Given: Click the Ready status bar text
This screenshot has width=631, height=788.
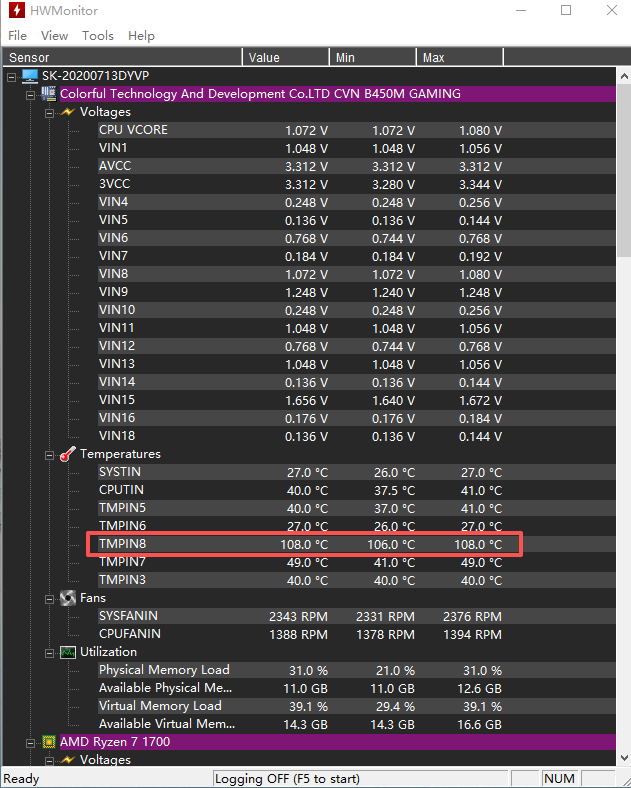Looking at the screenshot, I should click(x=21, y=779).
